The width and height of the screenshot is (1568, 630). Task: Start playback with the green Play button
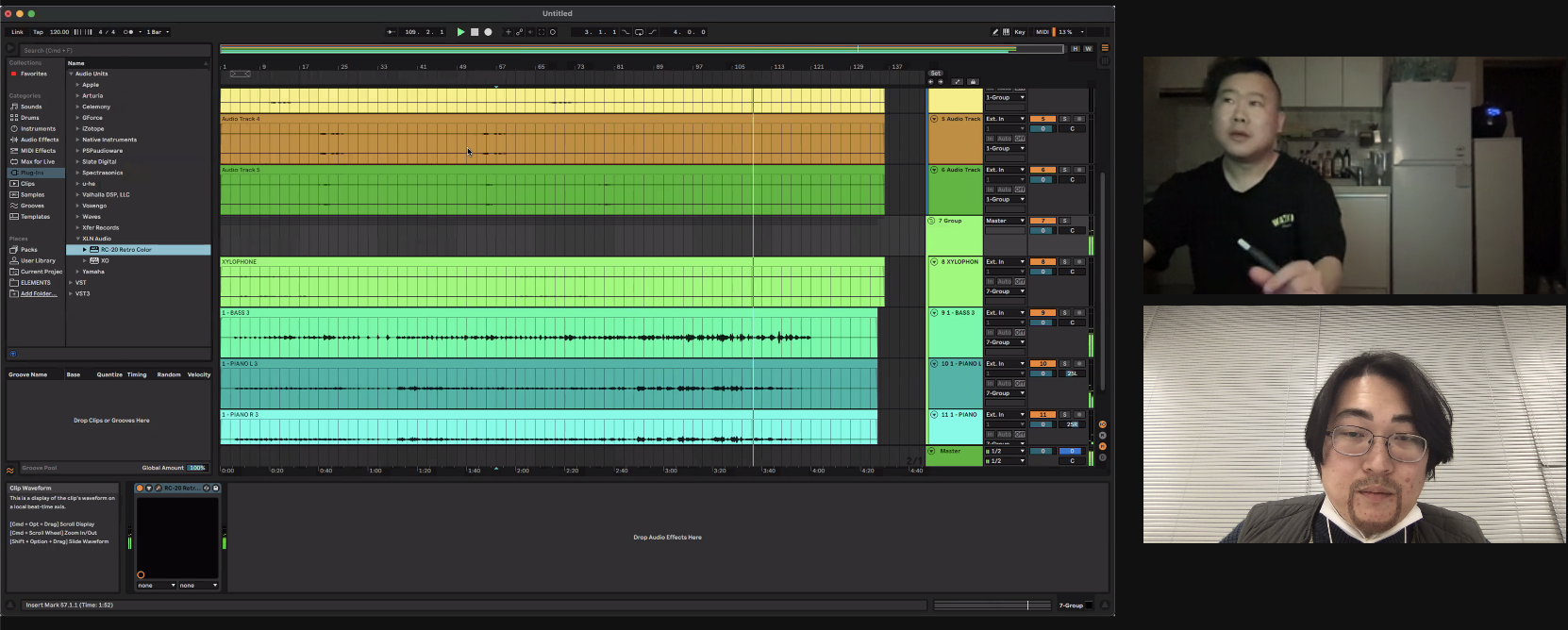(460, 32)
